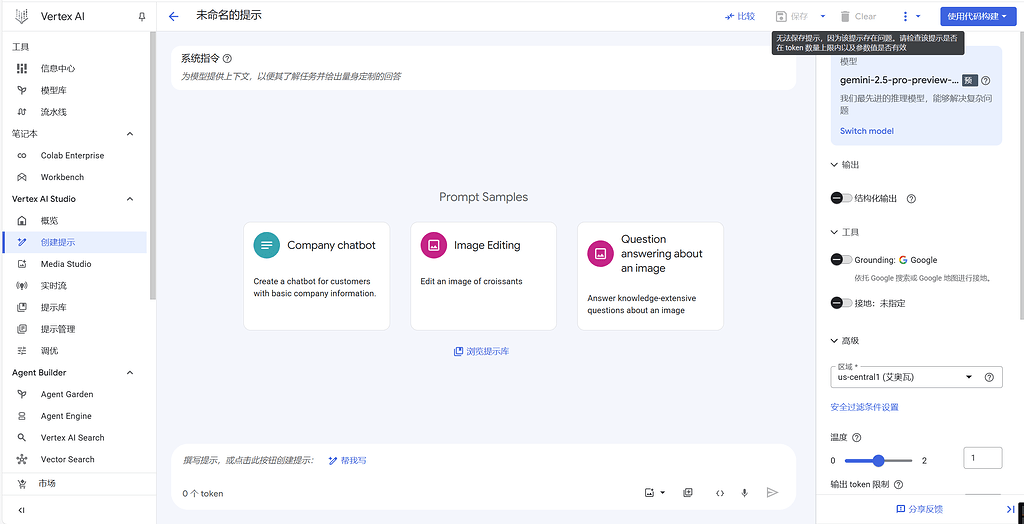Click the help icon beside region dropdown

[x=989, y=377]
